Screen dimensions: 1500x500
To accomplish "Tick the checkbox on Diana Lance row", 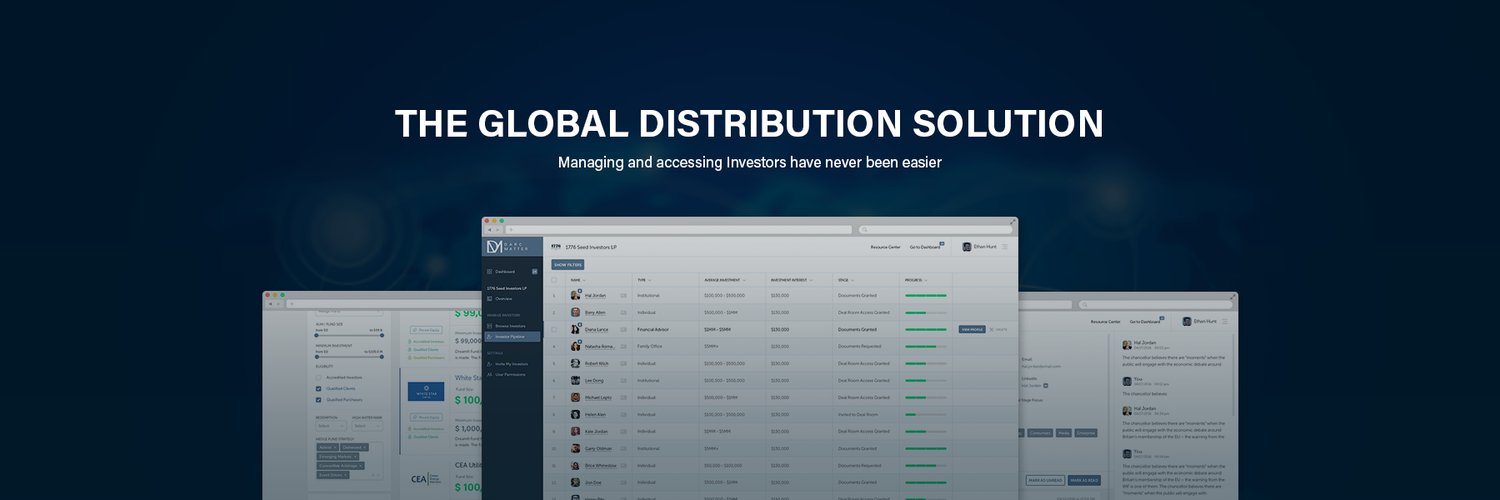I will click(x=555, y=329).
